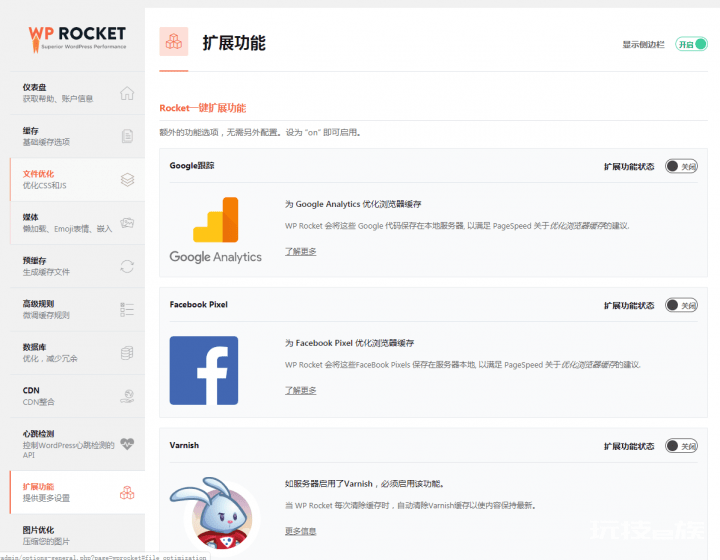Select the 文件优化 menu item

(x=77, y=179)
